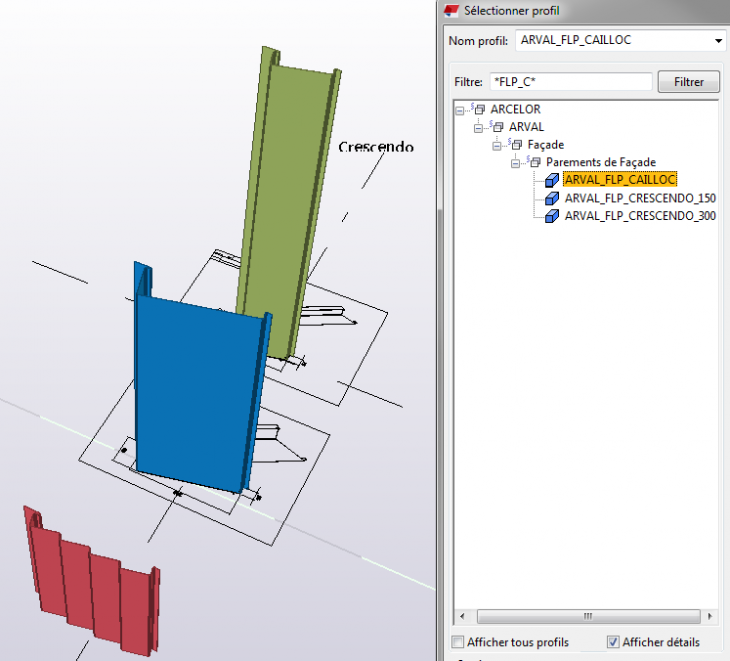Click the folder icon next to ARVAL

coord(498,127)
